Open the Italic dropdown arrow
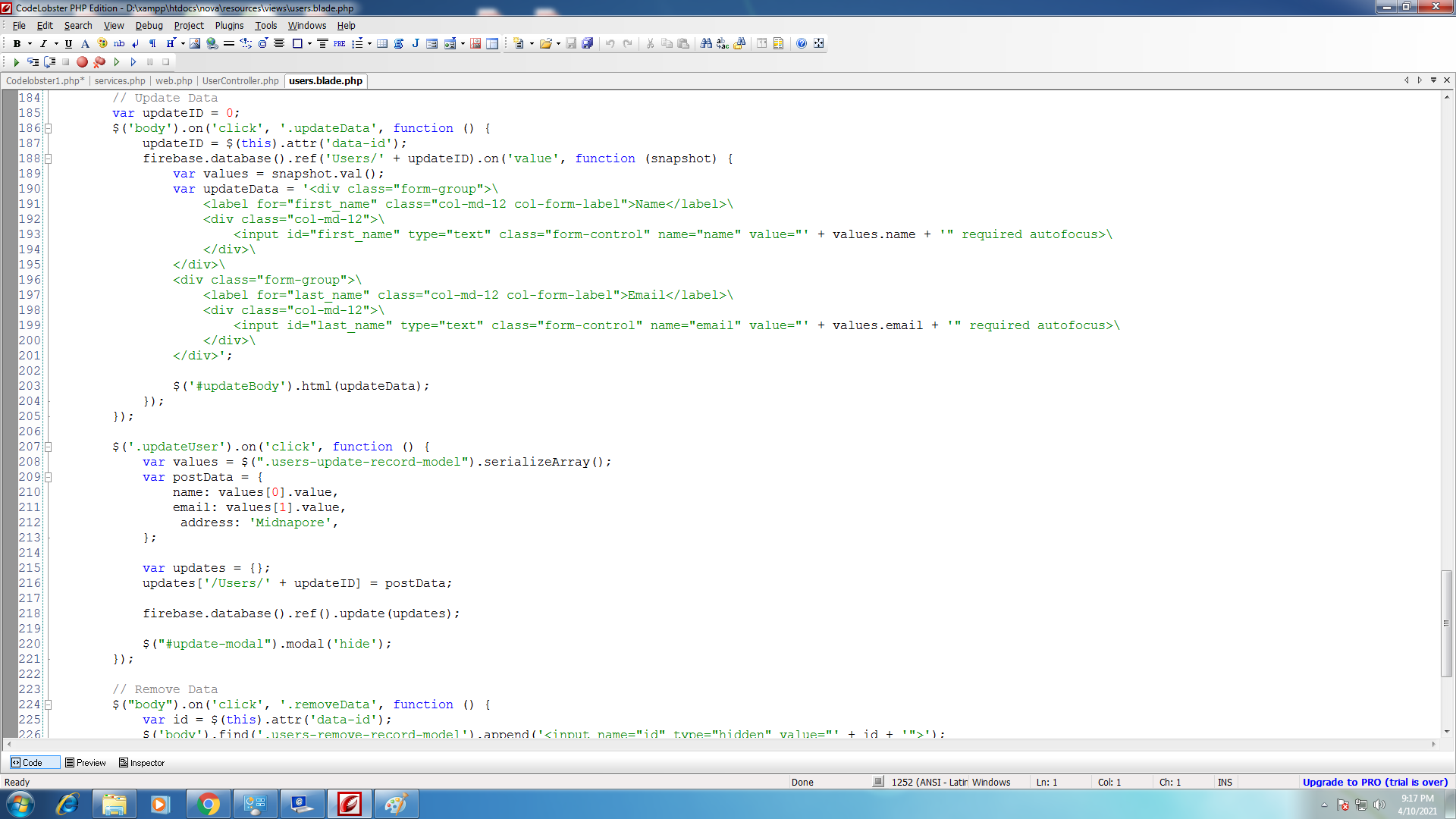Screen dimensions: 1456x819 56,43
